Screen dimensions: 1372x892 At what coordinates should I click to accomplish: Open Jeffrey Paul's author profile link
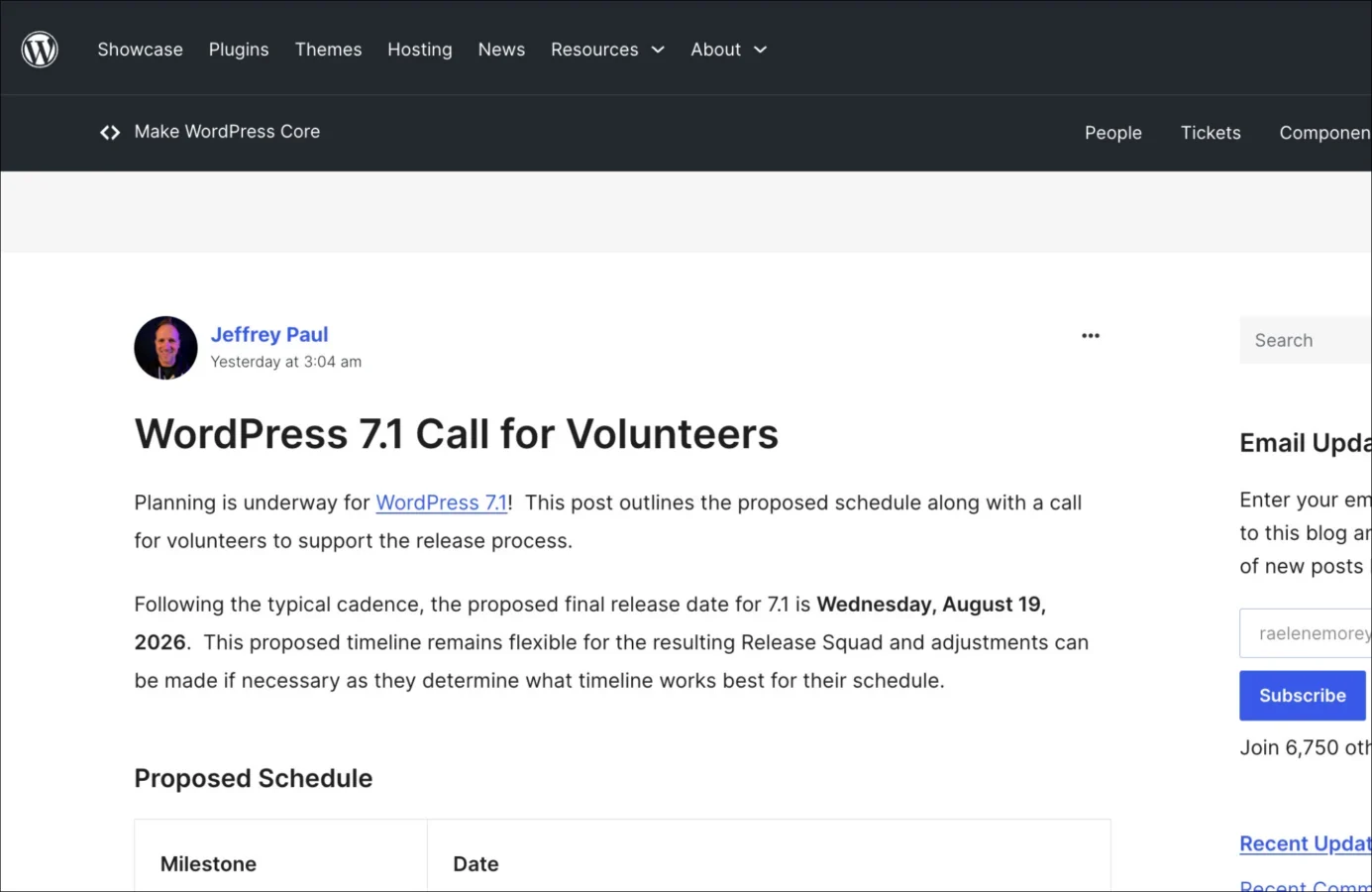tap(269, 335)
